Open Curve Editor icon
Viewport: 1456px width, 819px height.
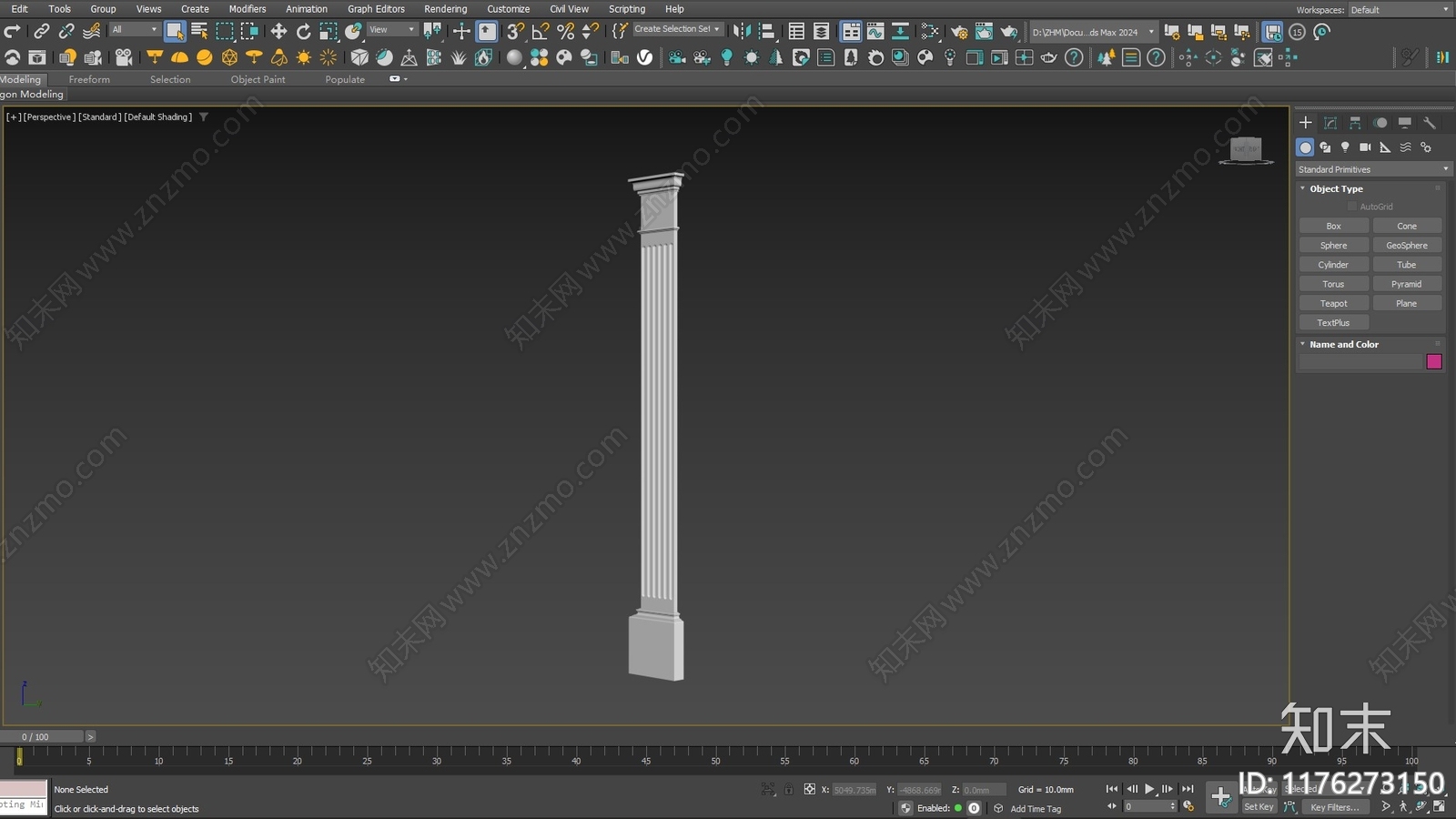[x=875, y=32]
